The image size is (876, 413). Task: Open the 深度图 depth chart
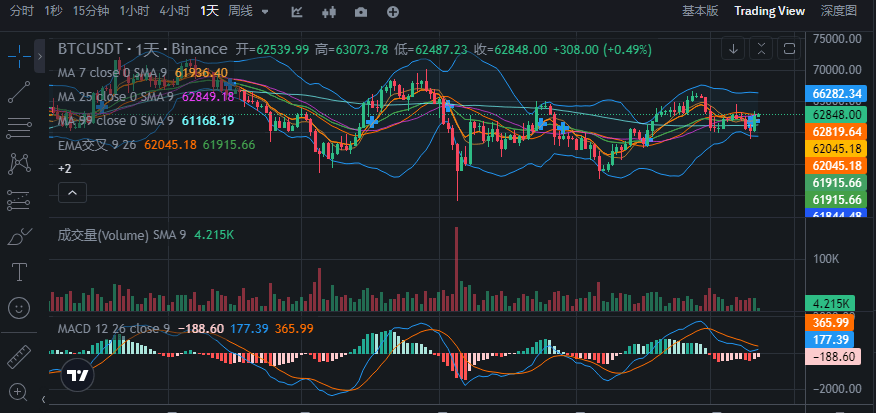[839, 11]
